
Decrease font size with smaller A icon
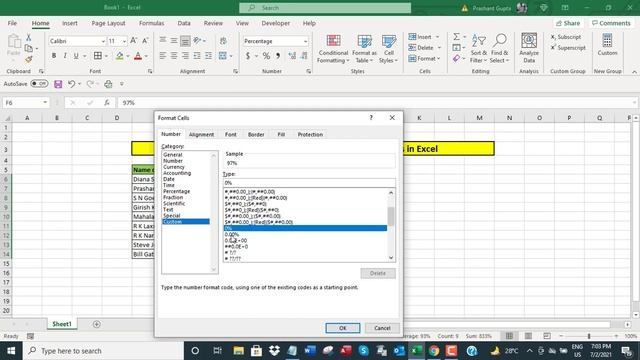coord(145,41)
